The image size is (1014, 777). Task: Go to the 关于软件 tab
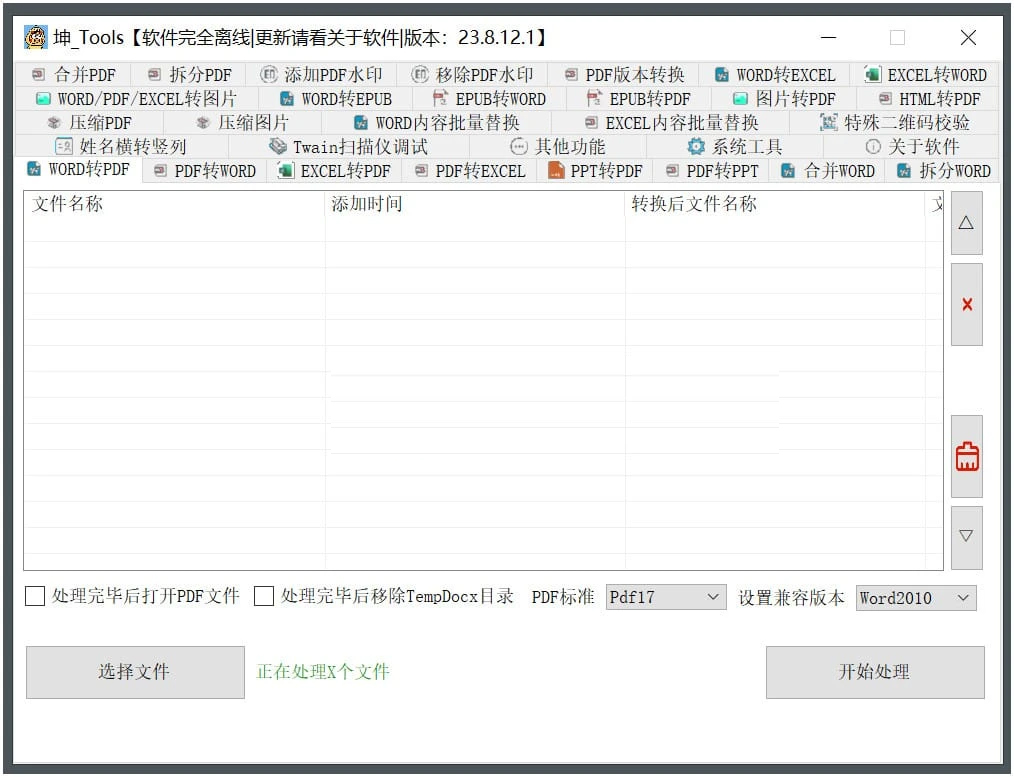(912, 147)
